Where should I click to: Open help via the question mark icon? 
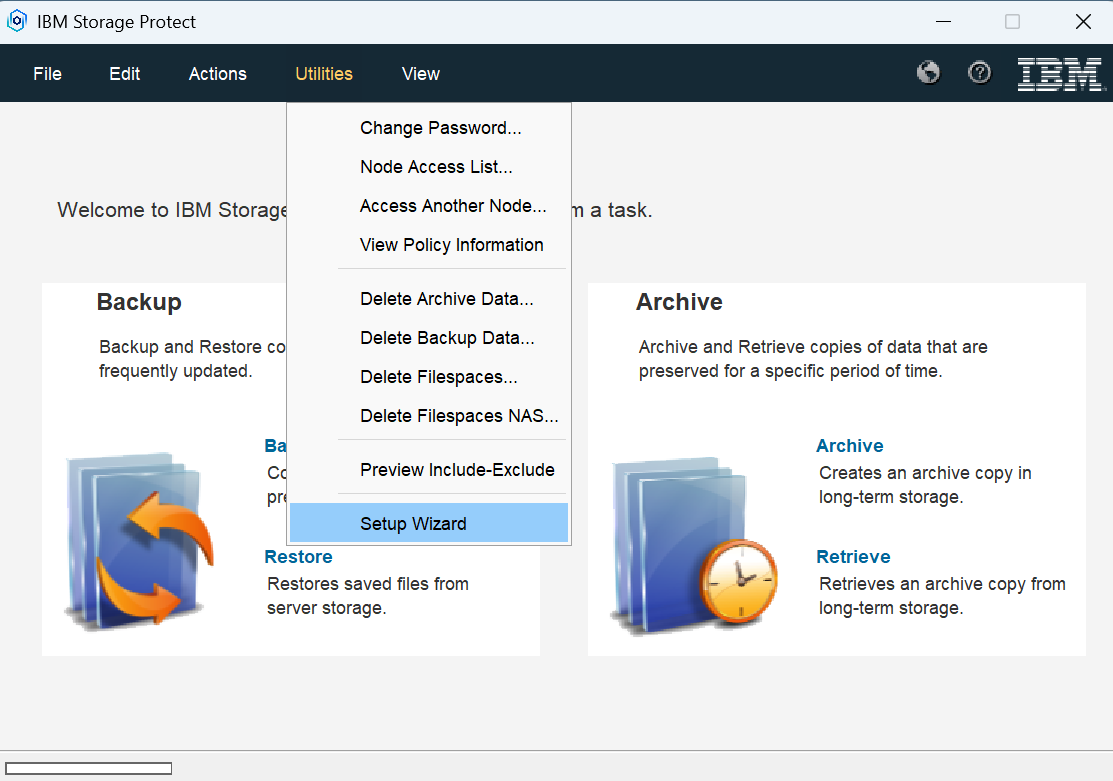point(980,73)
